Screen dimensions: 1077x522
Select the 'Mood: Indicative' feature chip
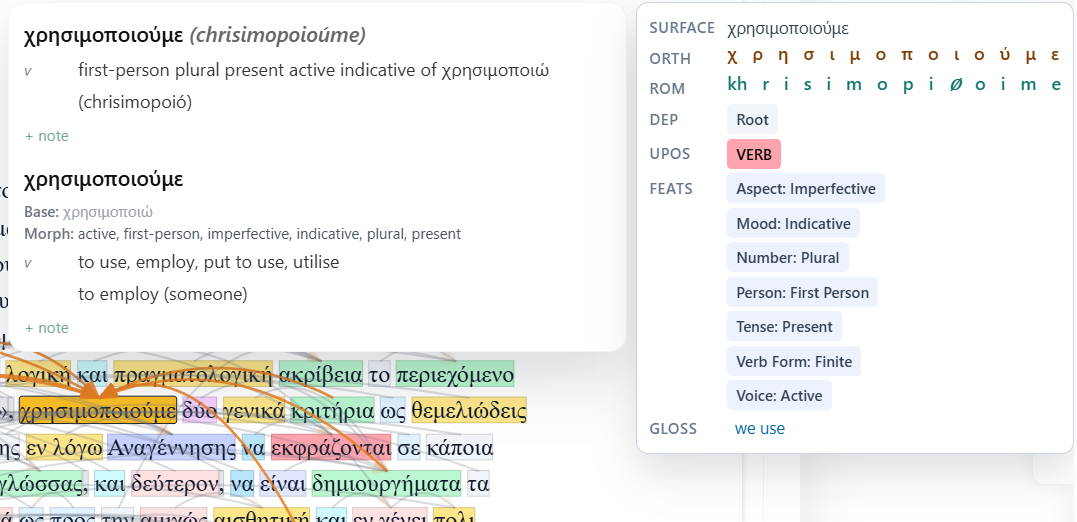[x=793, y=223]
